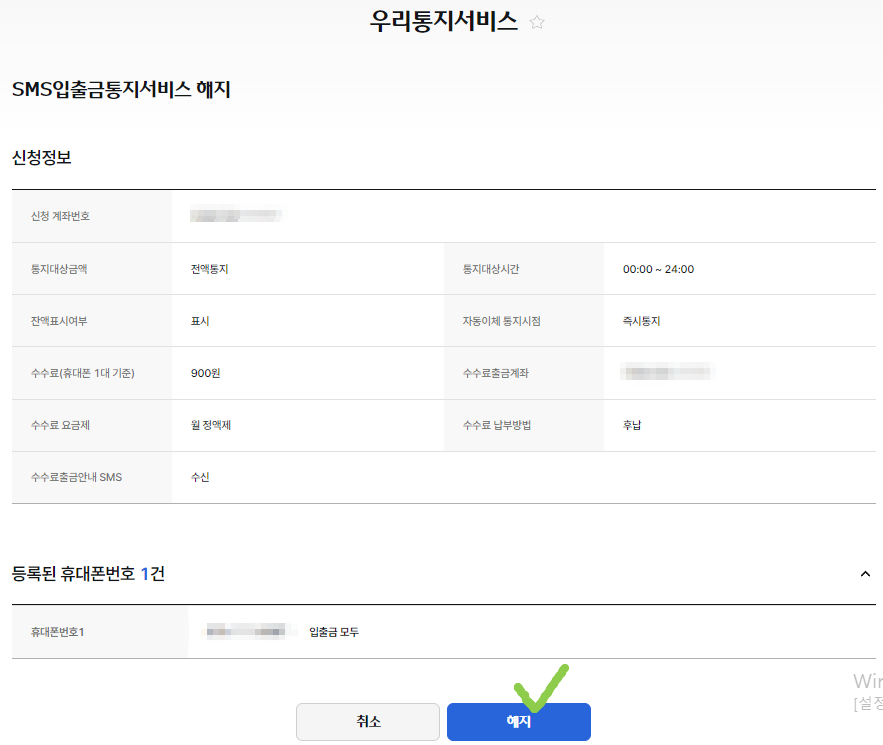The height and width of the screenshot is (745, 883).
Task: Click the 신청정보 section heading
Action: 42,157
